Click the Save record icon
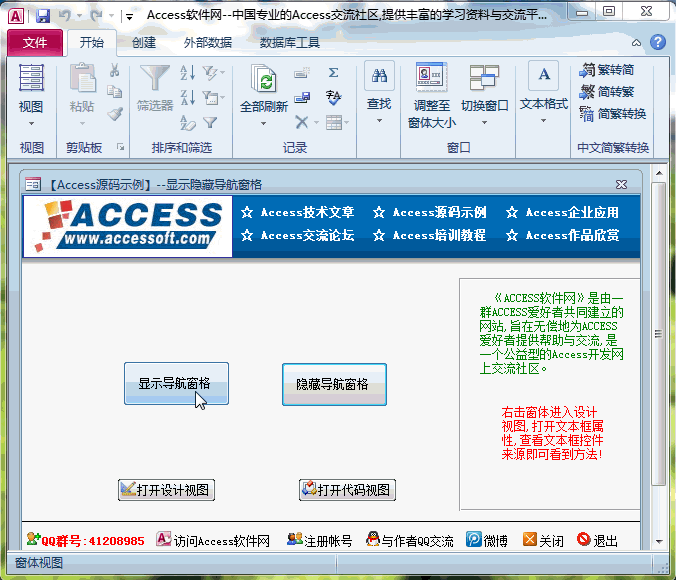The height and width of the screenshot is (580, 676). coord(302,98)
